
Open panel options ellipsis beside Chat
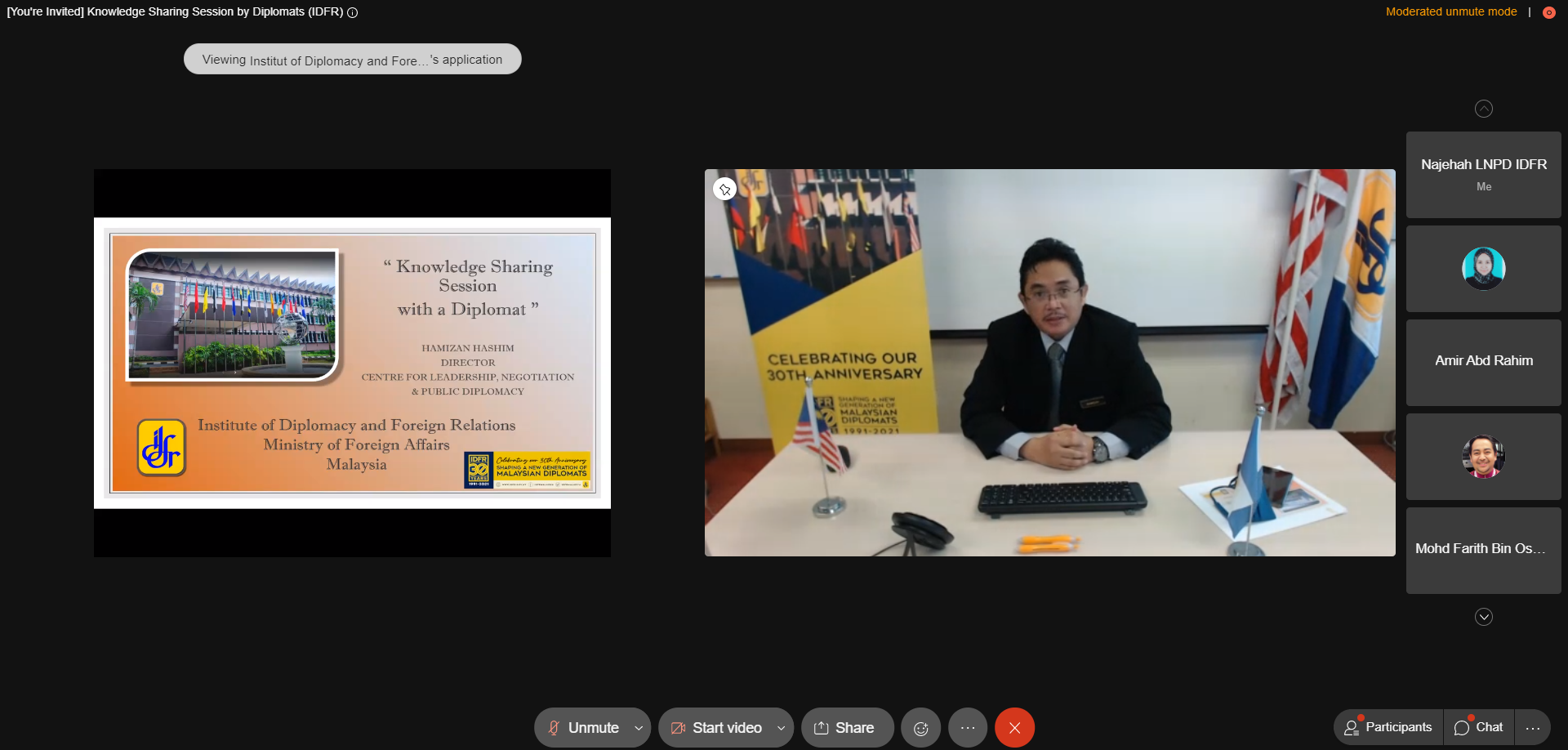pos(1533,728)
